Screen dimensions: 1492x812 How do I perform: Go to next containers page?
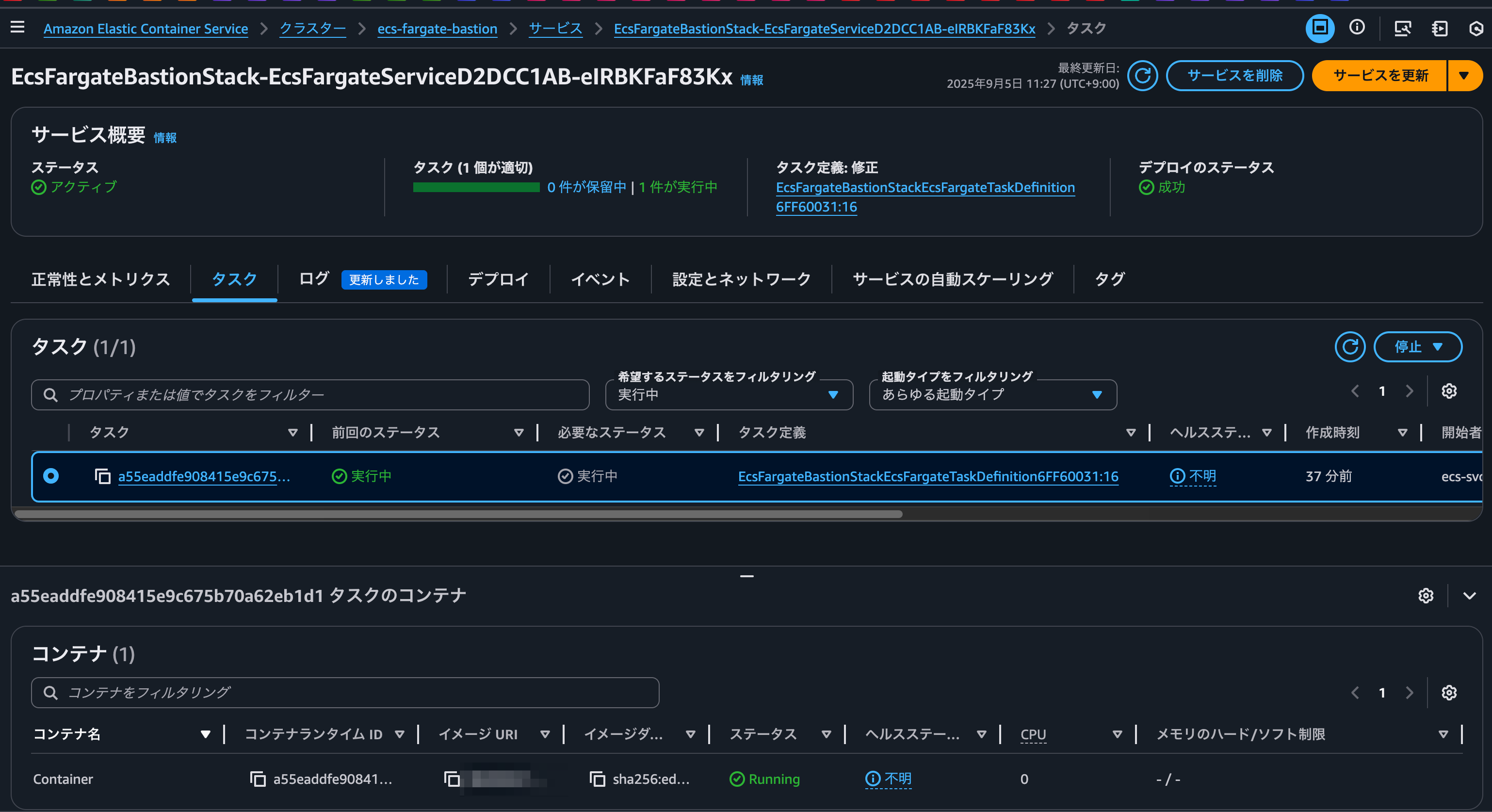point(1409,692)
